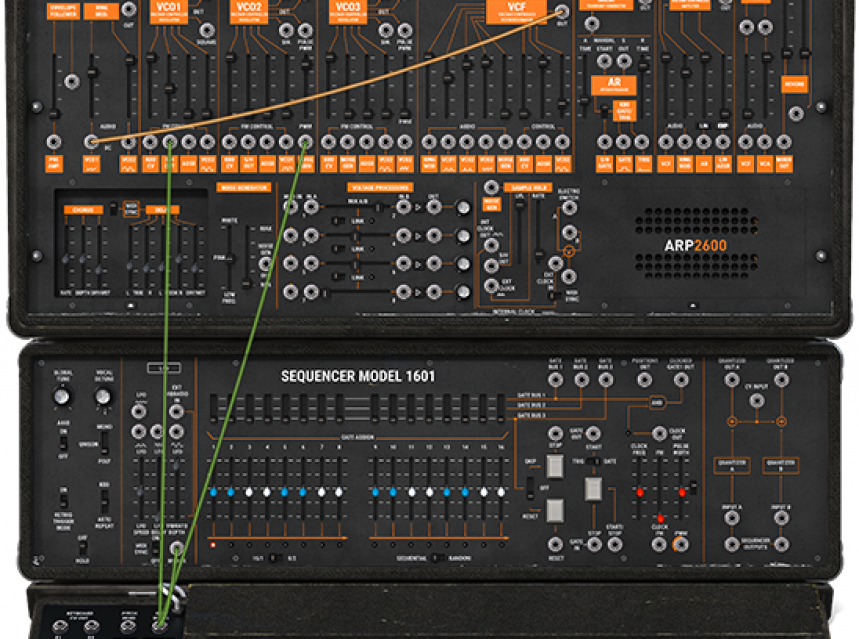
Task: Click the VCO2 PWM input jack
Action: click(x=305, y=142)
